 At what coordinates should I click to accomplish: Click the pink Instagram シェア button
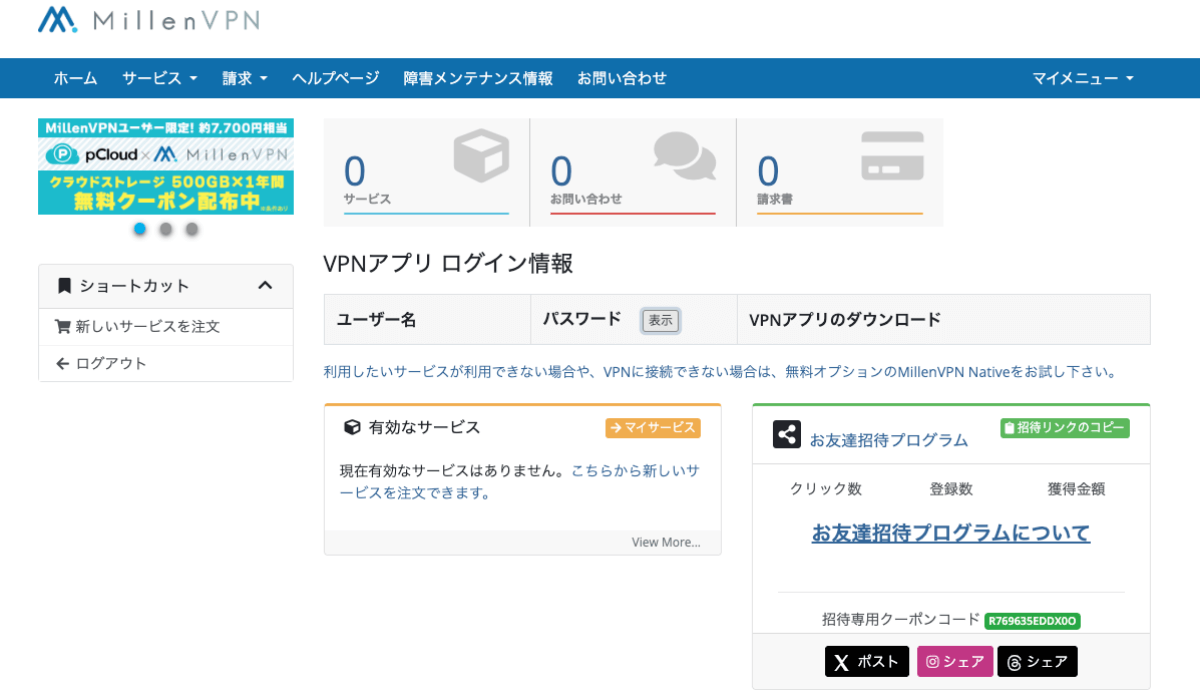pyautogui.click(x=955, y=662)
